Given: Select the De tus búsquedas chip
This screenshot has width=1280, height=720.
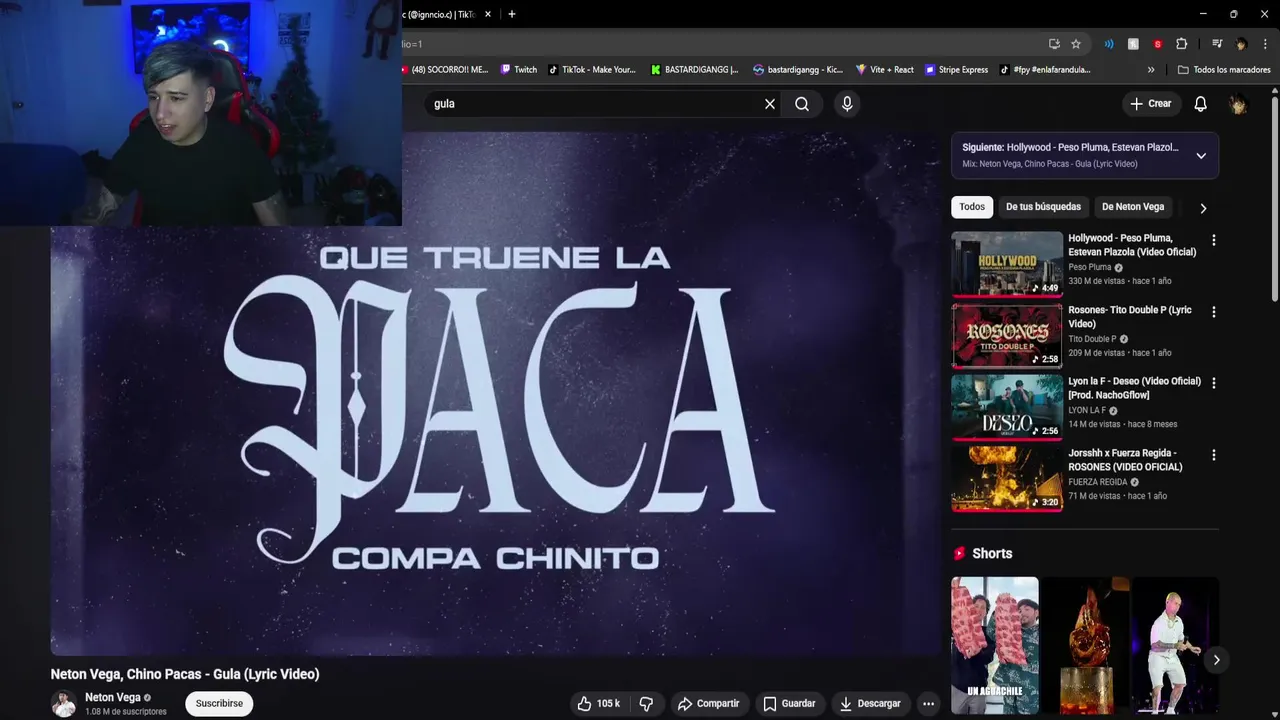Looking at the screenshot, I should pyautogui.click(x=1043, y=207).
